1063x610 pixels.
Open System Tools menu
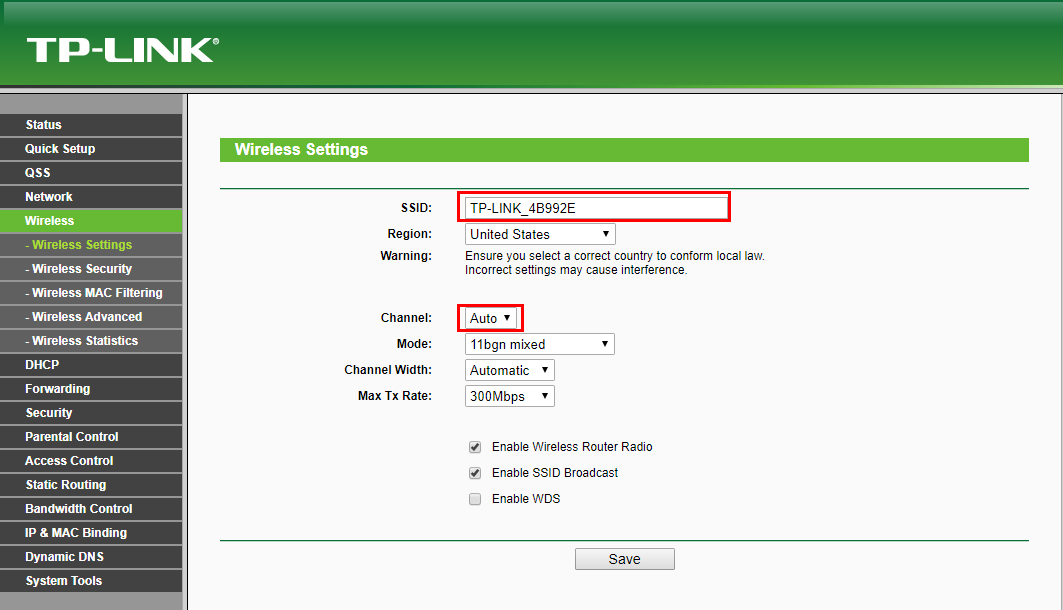point(91,581)
